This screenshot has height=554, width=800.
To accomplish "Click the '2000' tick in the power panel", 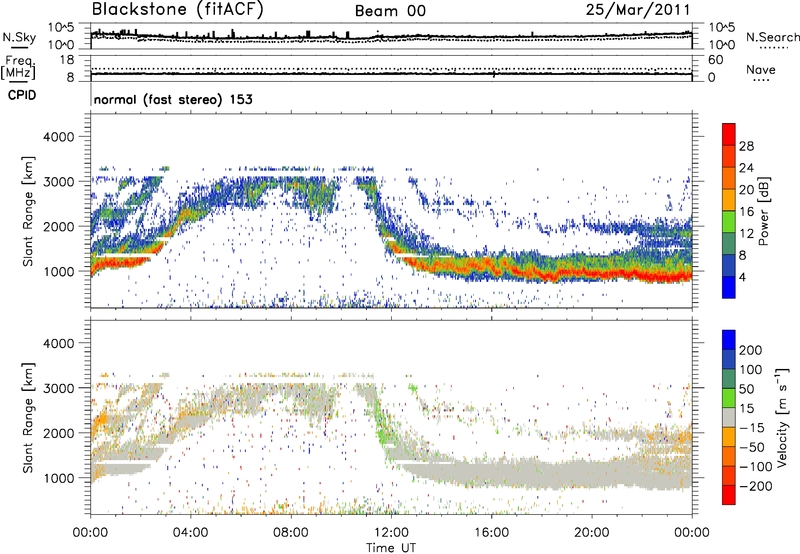I will pyautogui.click(x=58, y=226).
